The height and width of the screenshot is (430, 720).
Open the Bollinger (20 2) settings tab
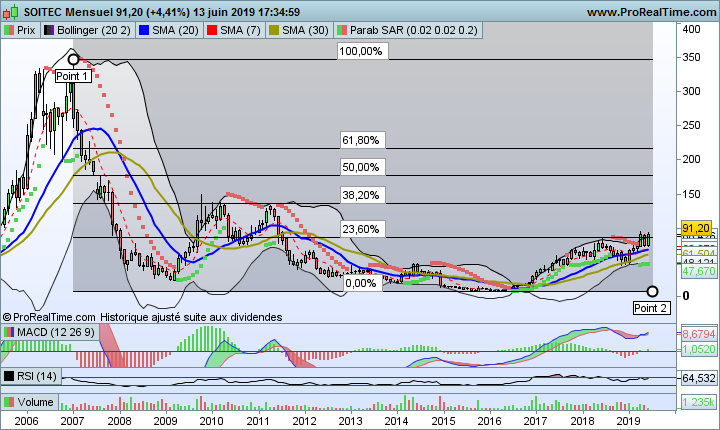click(91, 31)
